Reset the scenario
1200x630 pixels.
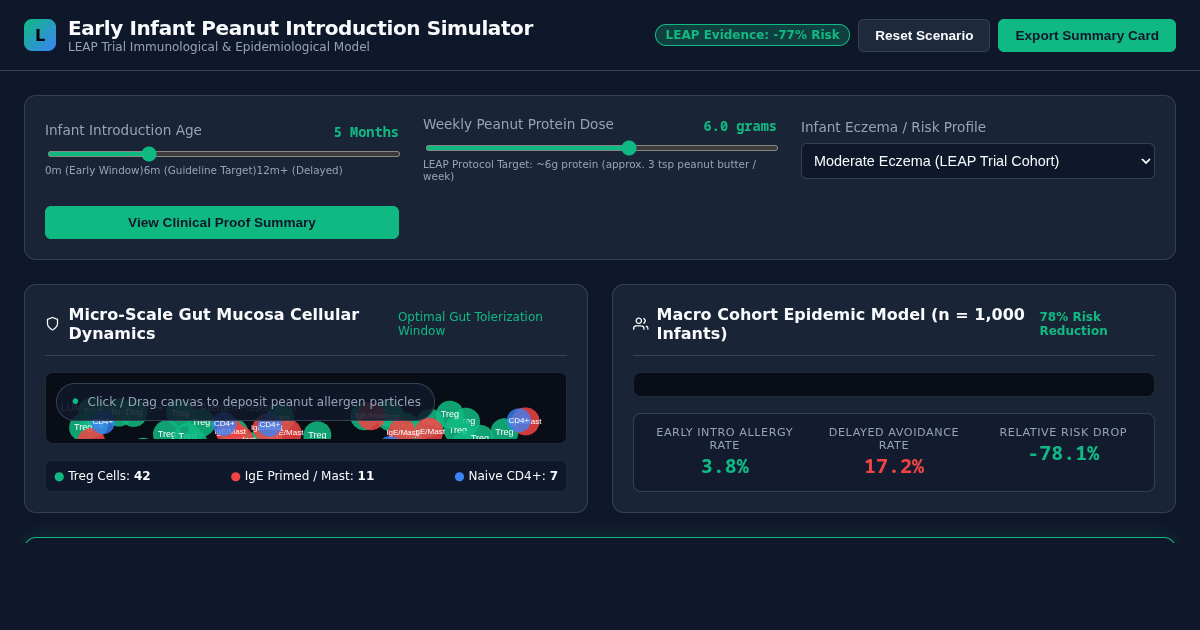924,35
